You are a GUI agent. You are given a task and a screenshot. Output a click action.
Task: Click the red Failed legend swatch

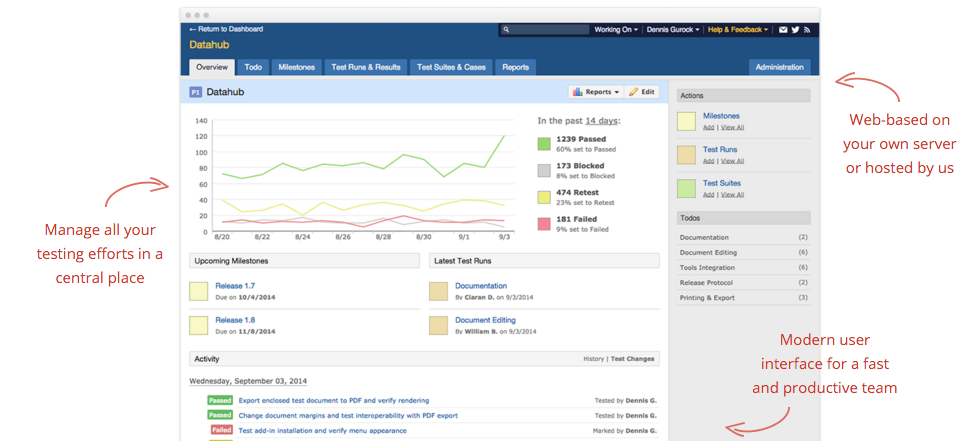(544, 224)
